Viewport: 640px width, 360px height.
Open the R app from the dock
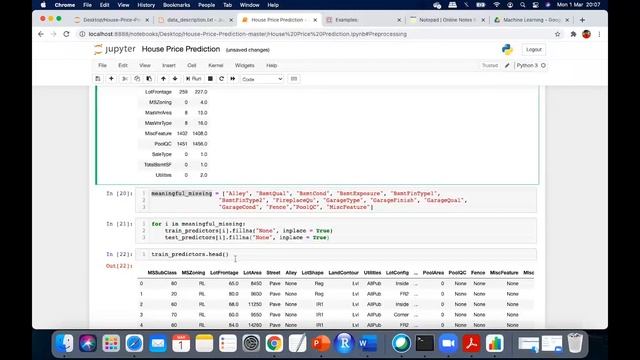[x=344, y=343]
